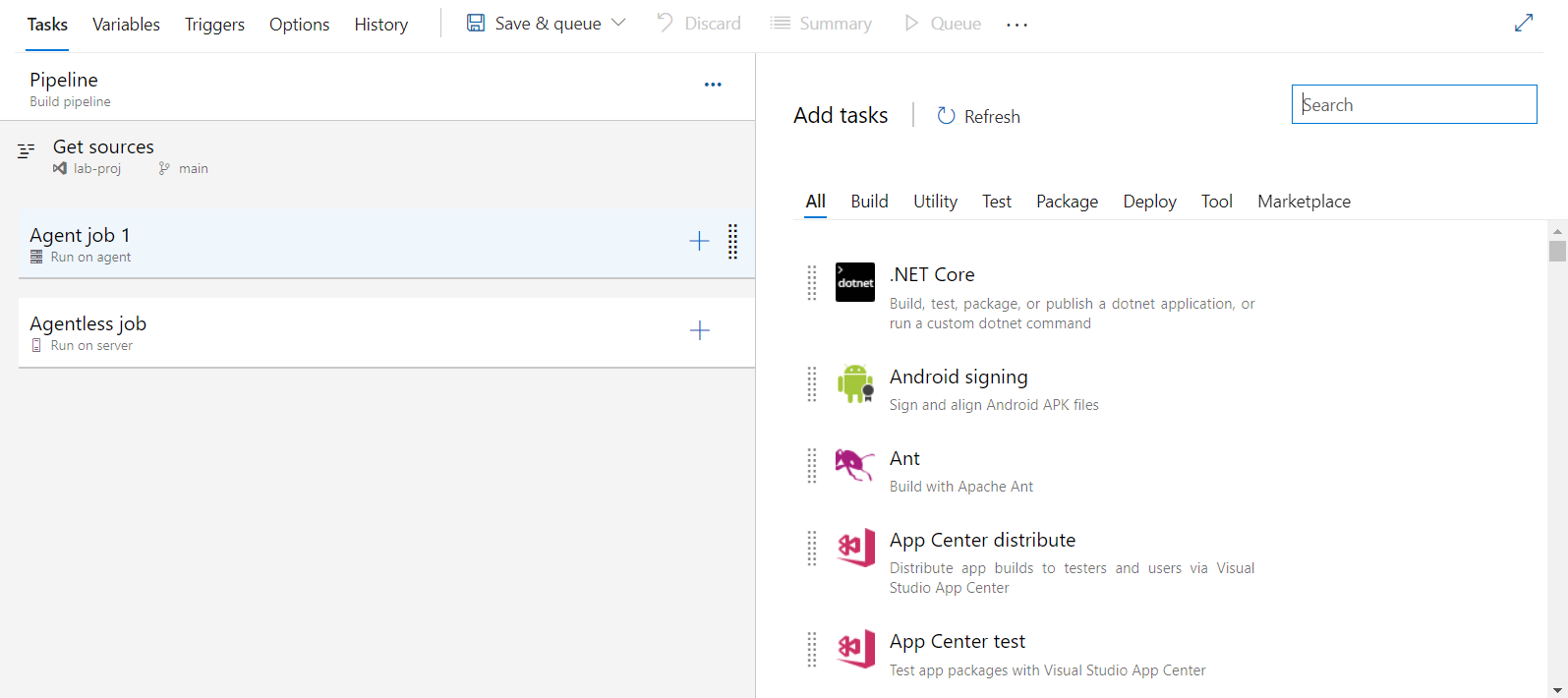Select the App Center test icon
The image size is (1568, 698).
(x=855, y=649)
